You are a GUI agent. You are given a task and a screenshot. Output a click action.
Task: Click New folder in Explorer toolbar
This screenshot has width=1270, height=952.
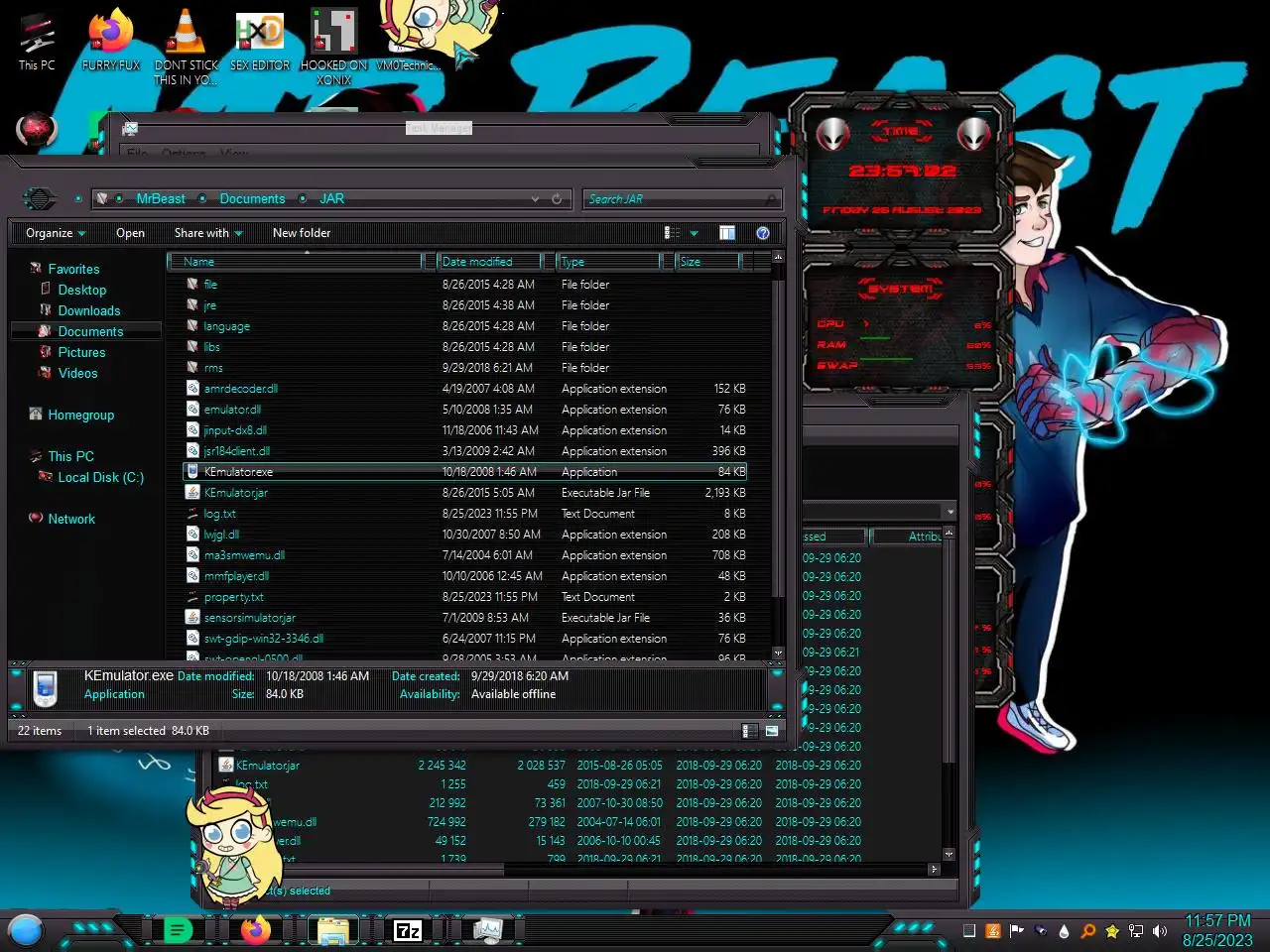[x=302, y=233]
